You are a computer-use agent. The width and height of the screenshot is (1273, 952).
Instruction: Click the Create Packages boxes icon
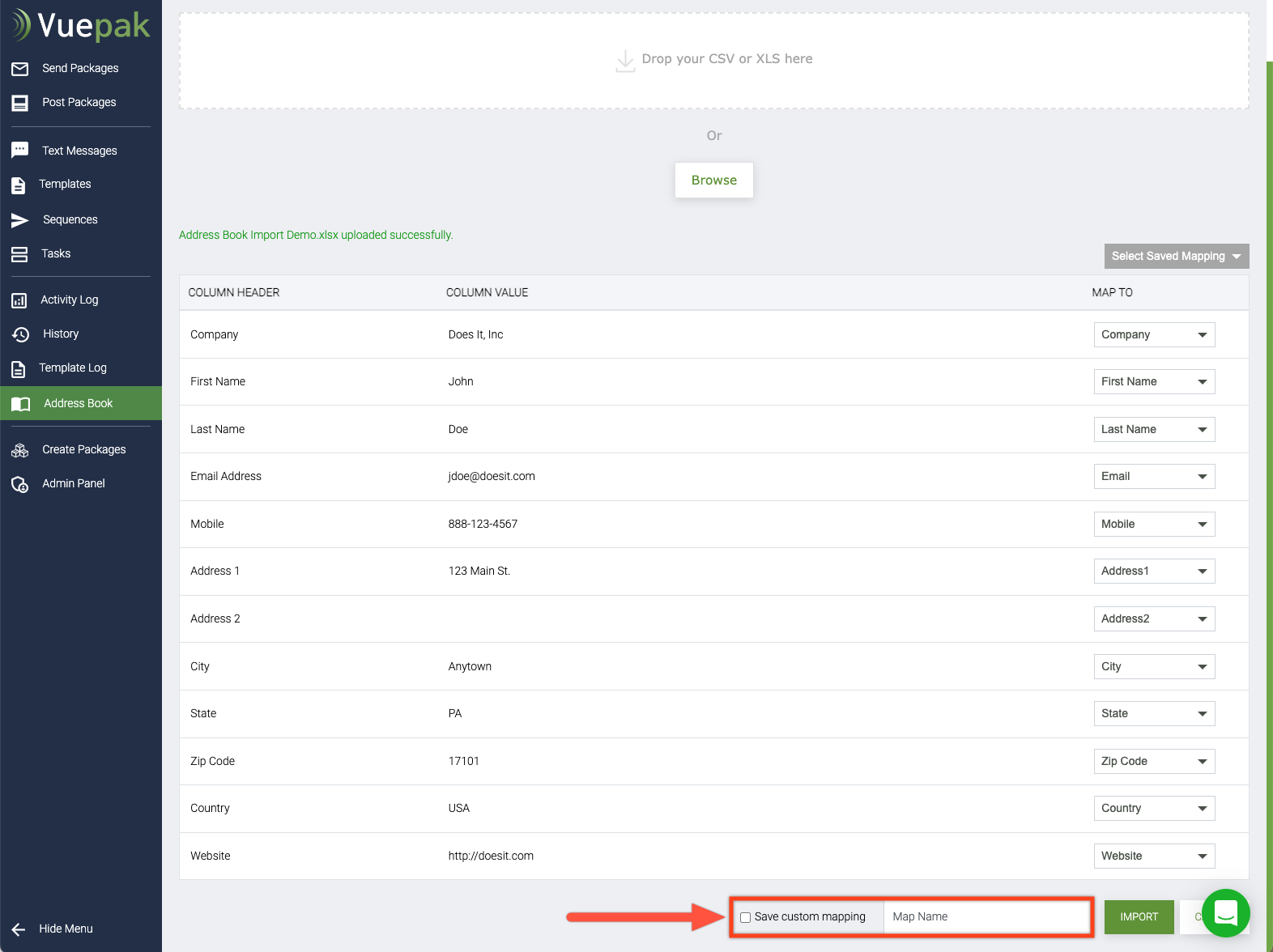(20, 450)
